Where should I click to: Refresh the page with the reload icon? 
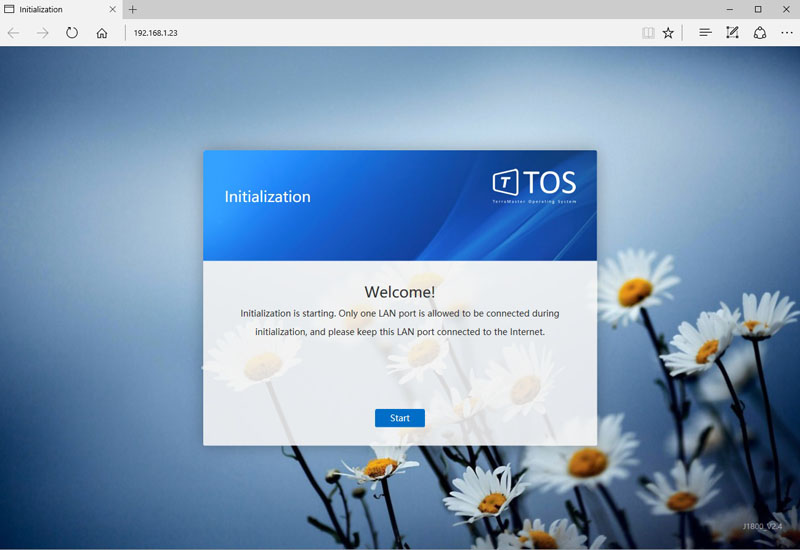click(x=72, y=33)
